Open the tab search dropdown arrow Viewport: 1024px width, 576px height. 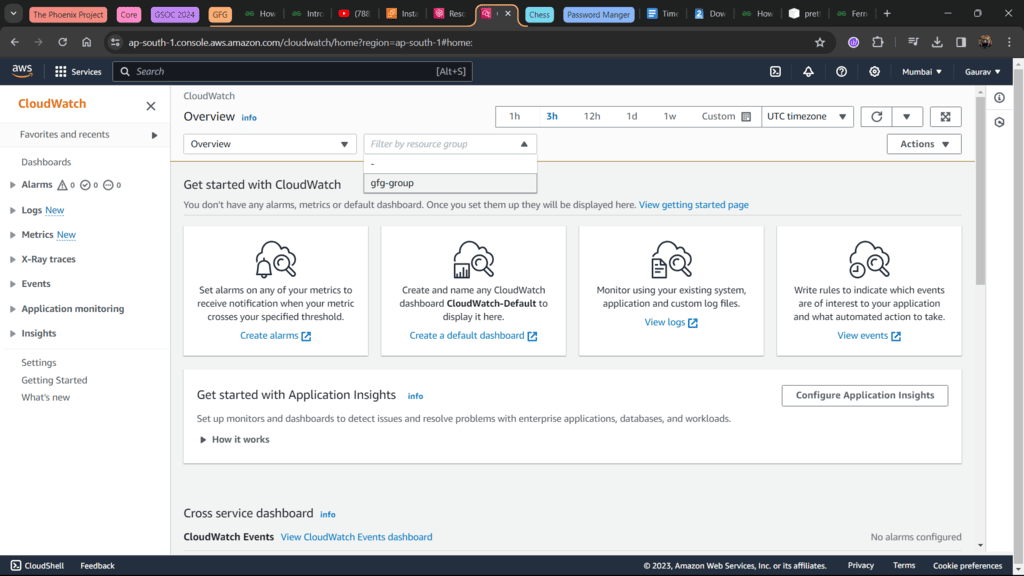pyautogui.click(x=13, y=14)
